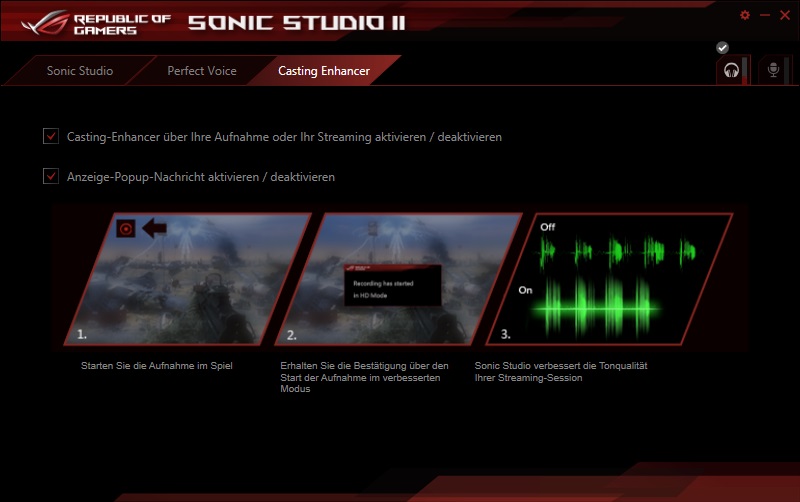Click step 2 recording confirmation thumbnail
Image resolution: width=800 pixels, height=502 pixels.
(398, 279)
